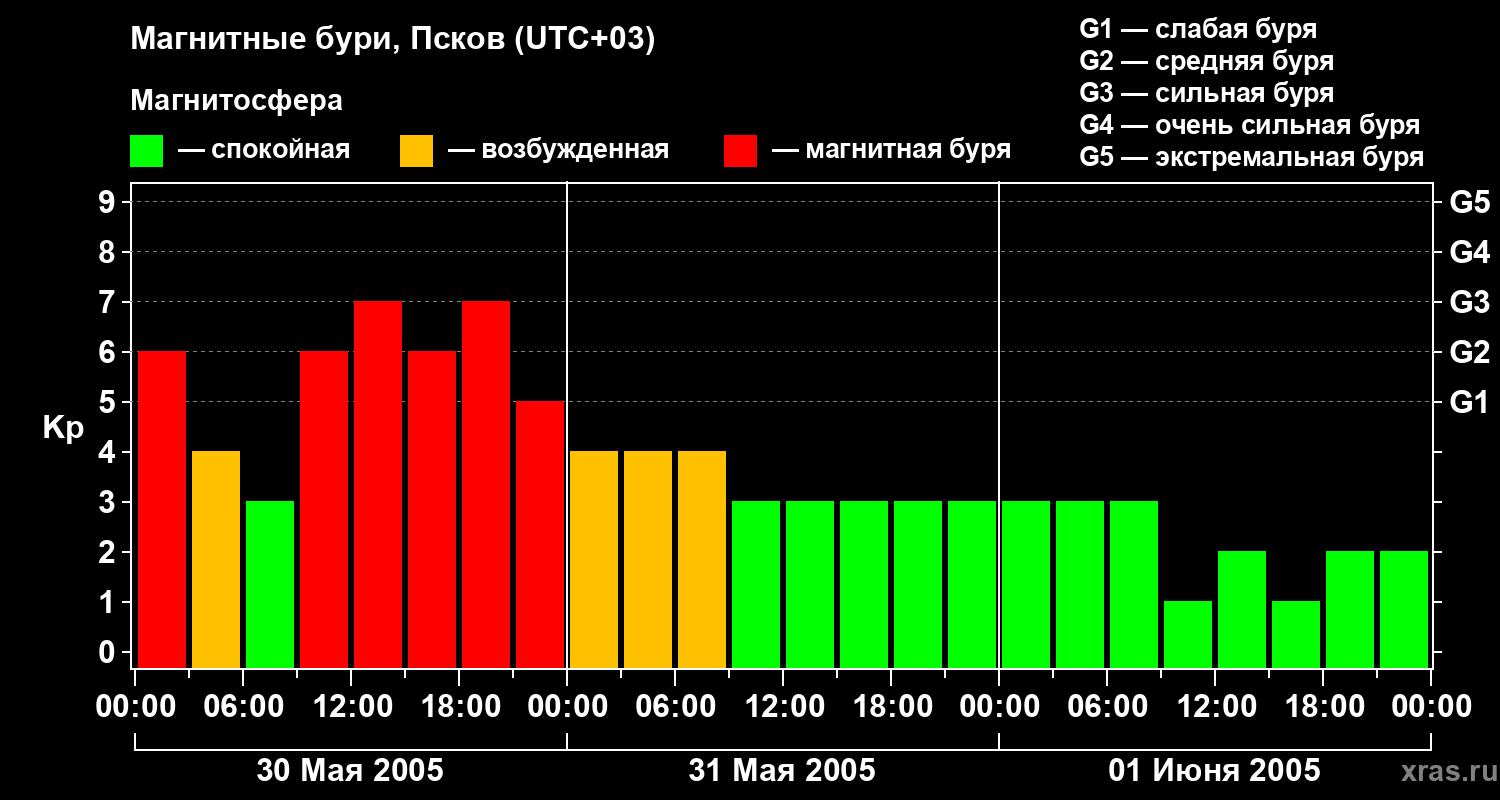Click the 18:00 time label under 31 May
1500x800 pixels.
891,707
